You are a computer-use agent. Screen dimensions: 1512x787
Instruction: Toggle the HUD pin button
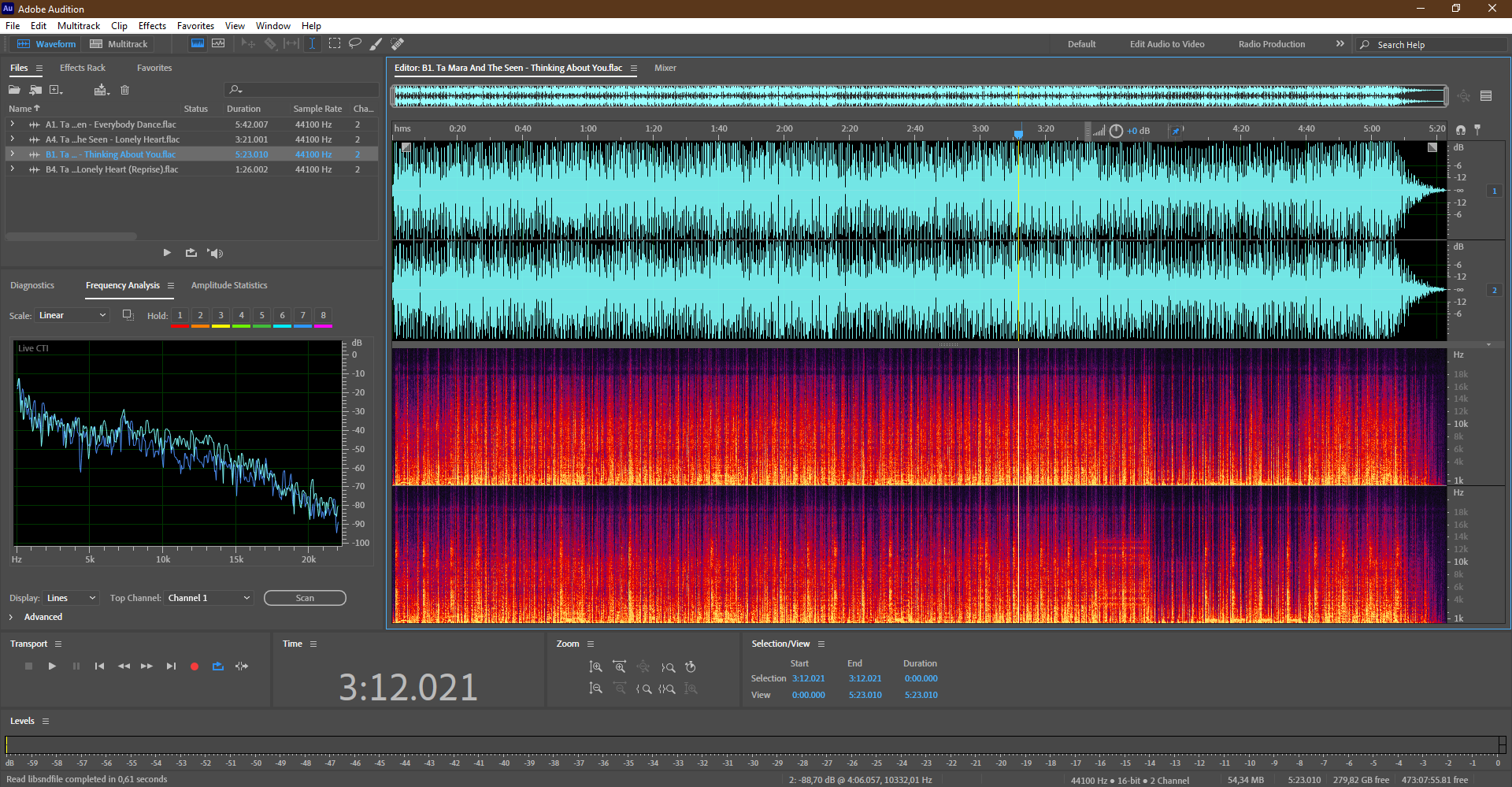click(1176, 131)
